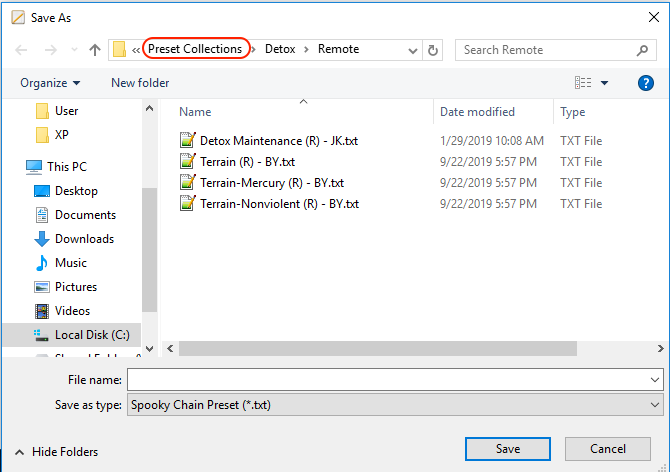The height and width of the screenshot is (472, 670).
Task: Click the search magnifier icon
Action: coord(643,50)
